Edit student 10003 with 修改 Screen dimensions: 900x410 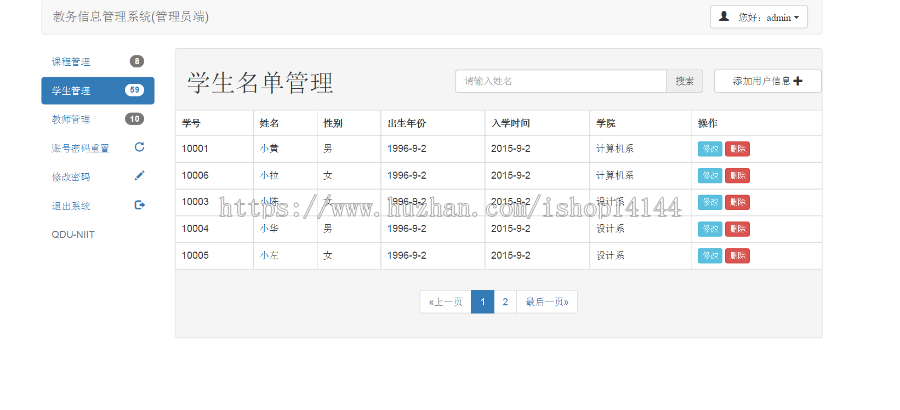tap(710, 202)
